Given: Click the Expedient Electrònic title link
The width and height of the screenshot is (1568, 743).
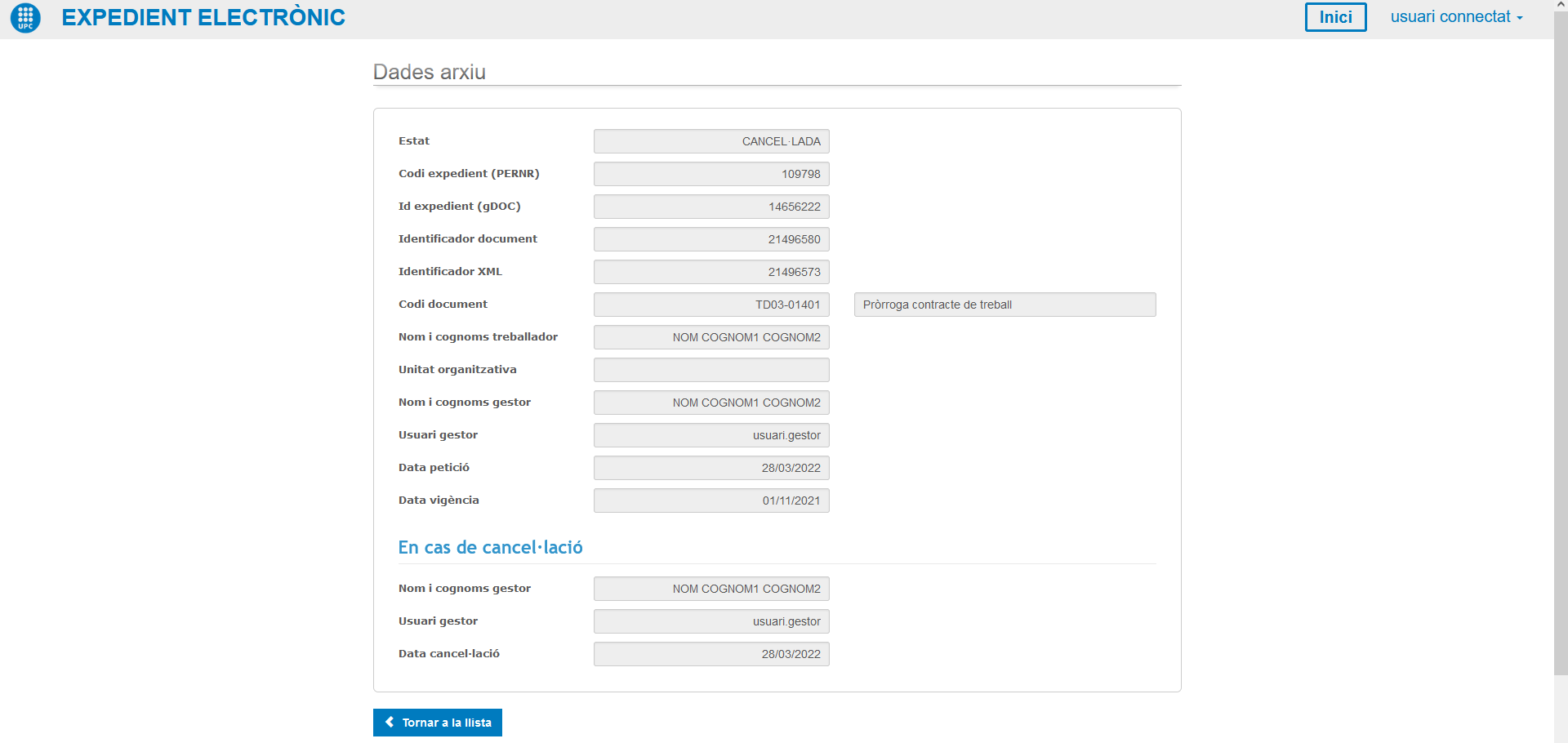Looking at the screenshot, I should click(203, 17).
